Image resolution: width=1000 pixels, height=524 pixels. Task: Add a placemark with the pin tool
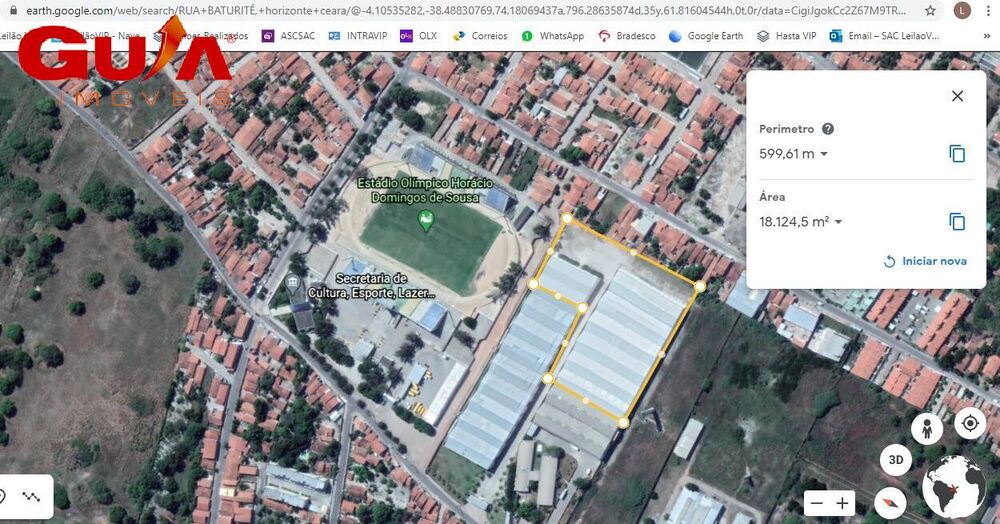tap(3, 497)
